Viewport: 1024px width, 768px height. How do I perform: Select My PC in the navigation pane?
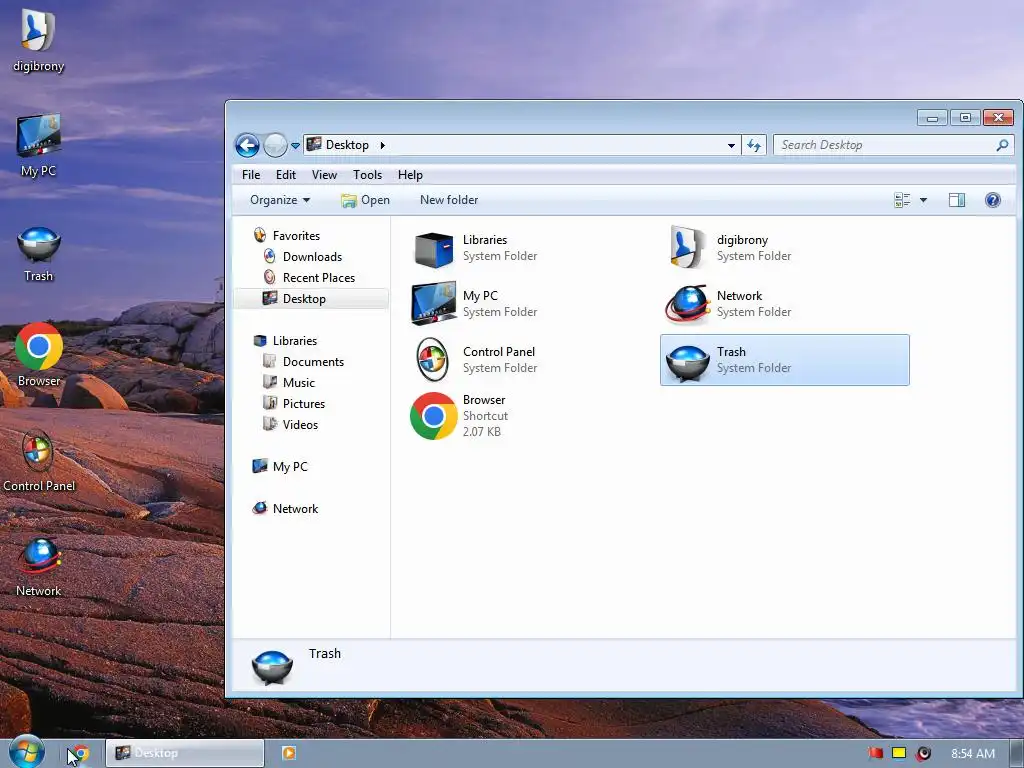pos(290,466)
